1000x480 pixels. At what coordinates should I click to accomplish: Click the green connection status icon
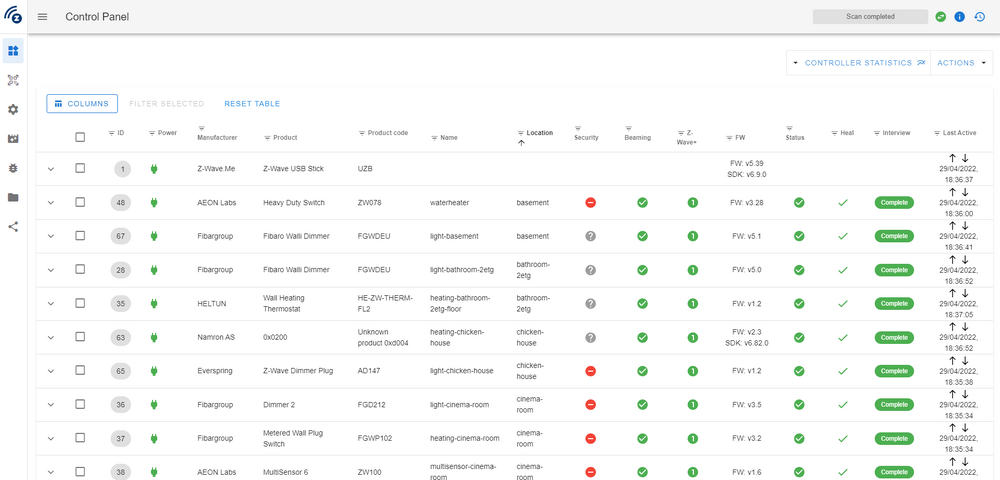(x=940, y=17)
